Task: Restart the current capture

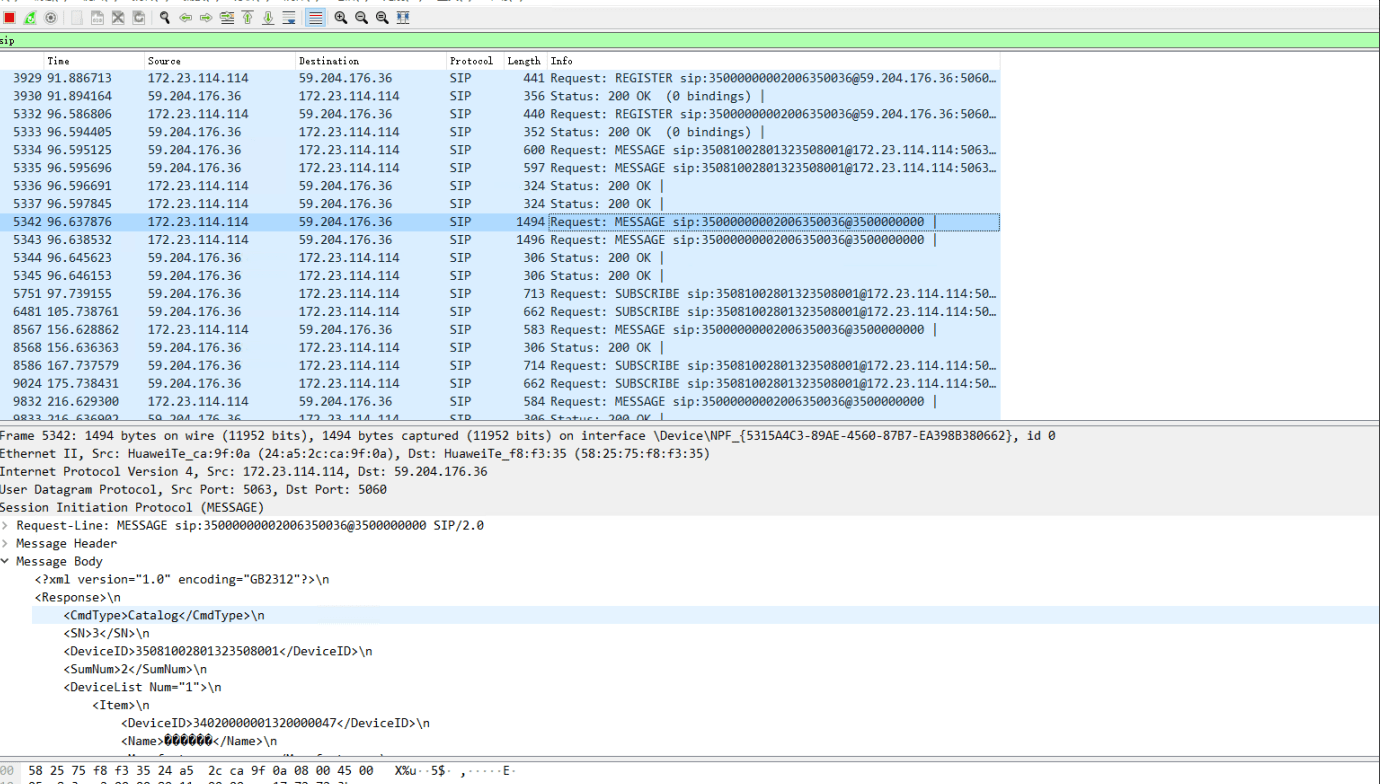Action: 30,18
